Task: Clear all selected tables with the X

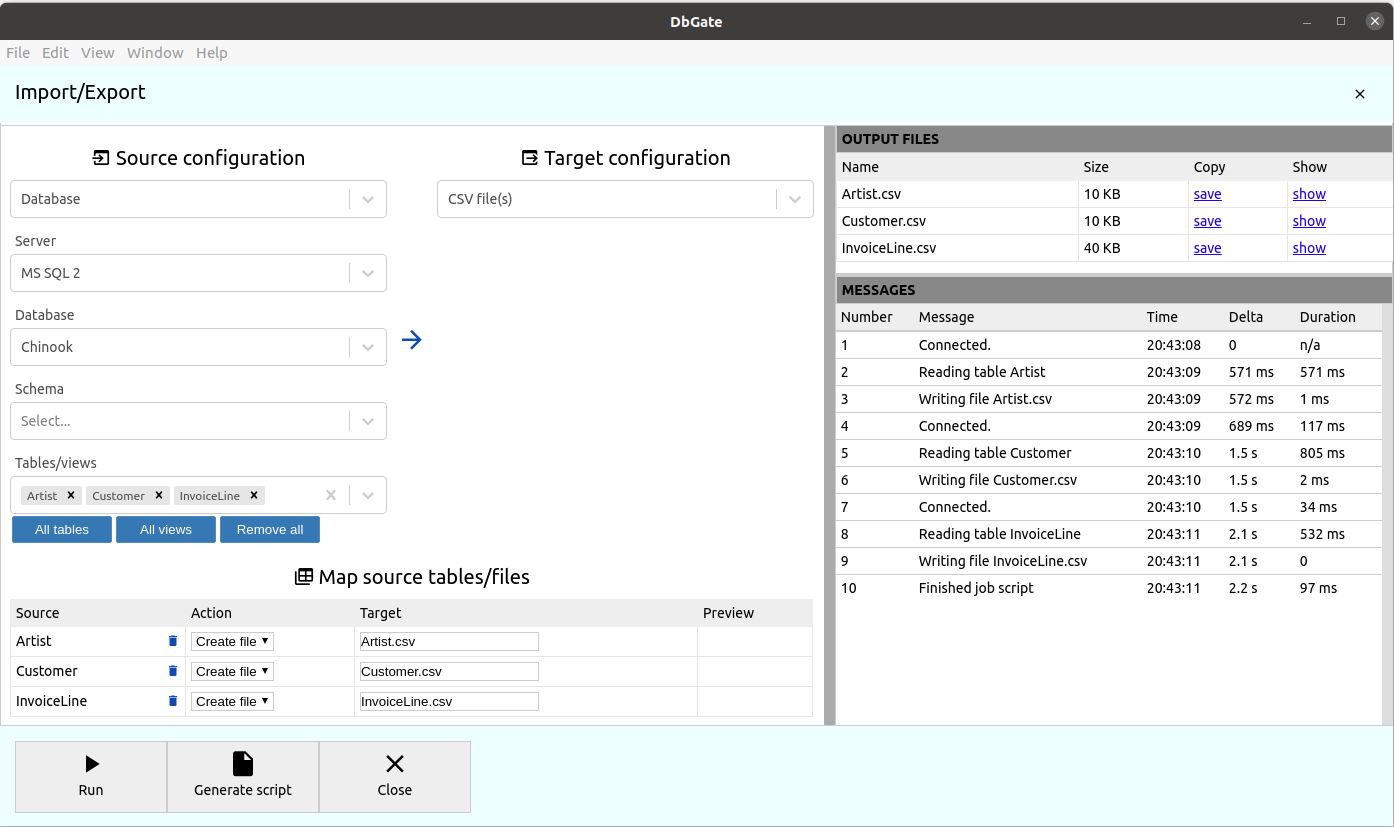Action: [x=331, y=495]
